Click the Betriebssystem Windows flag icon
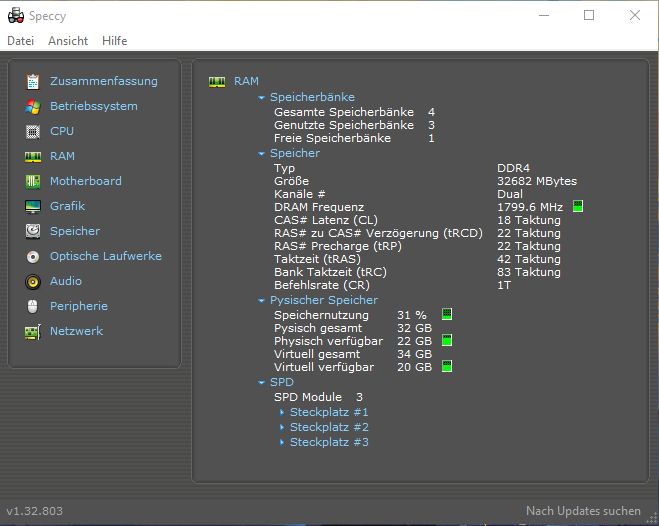 [x=33, y=107]
